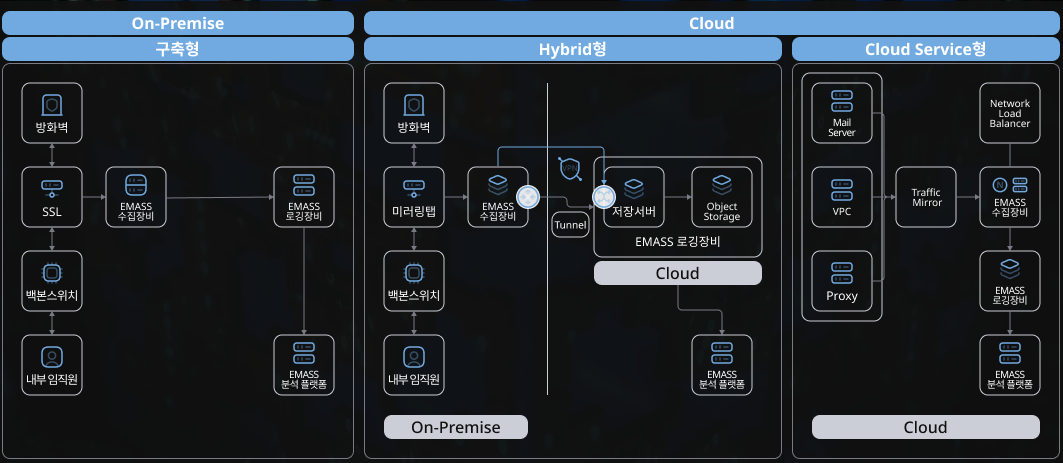The width and height of the screenshot is (1063, 463).
Task: Click the Traffic Mirror box
Action: tap(926, 197)
